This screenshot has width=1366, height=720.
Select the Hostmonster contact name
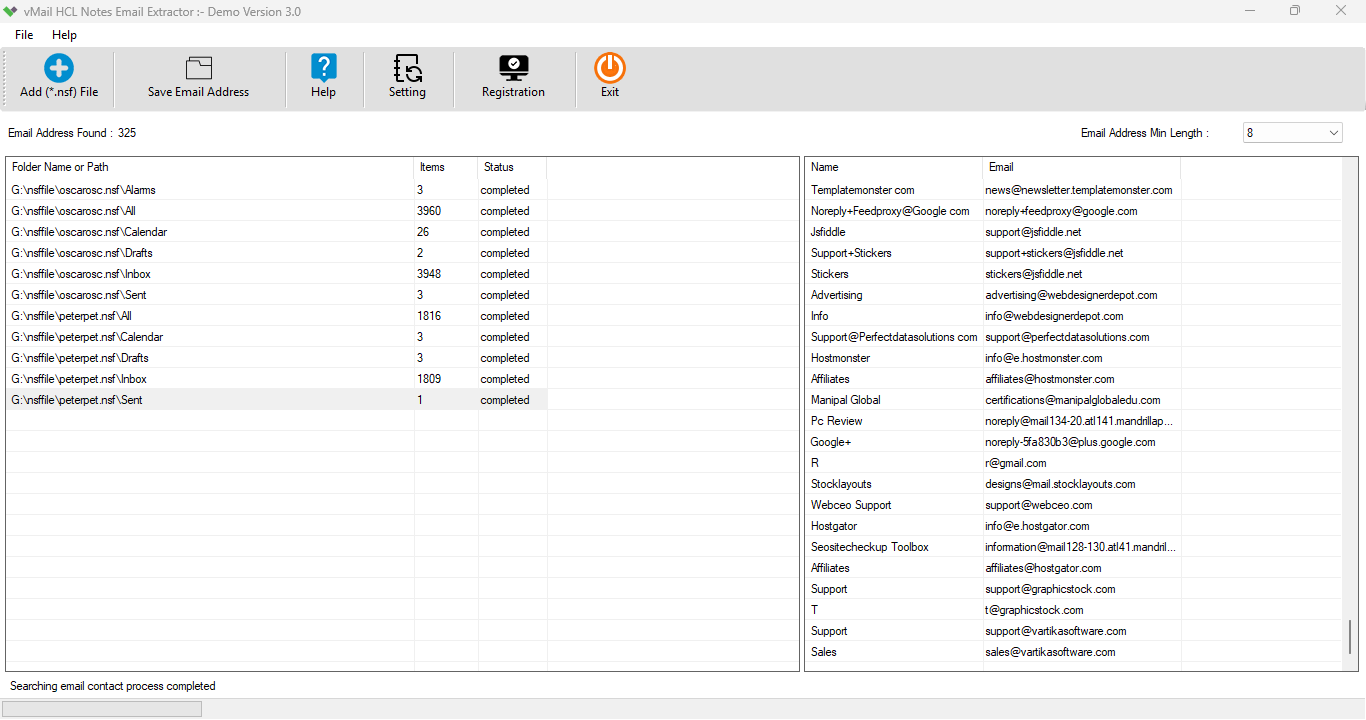(x=841, y=358)
